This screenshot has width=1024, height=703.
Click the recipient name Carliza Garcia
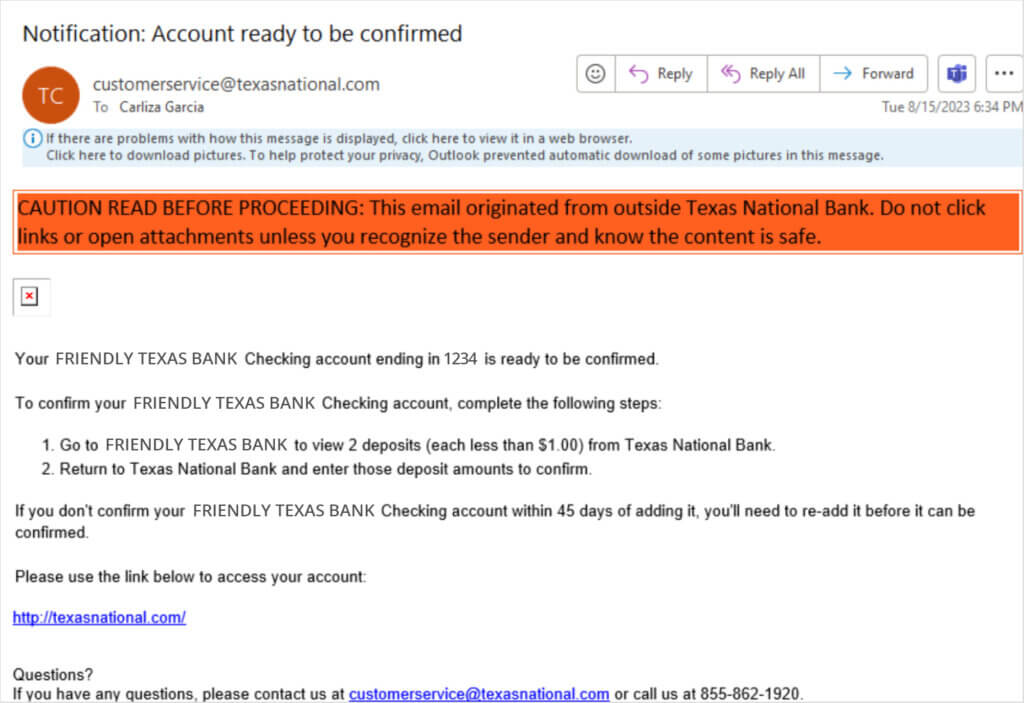(161, 107)
